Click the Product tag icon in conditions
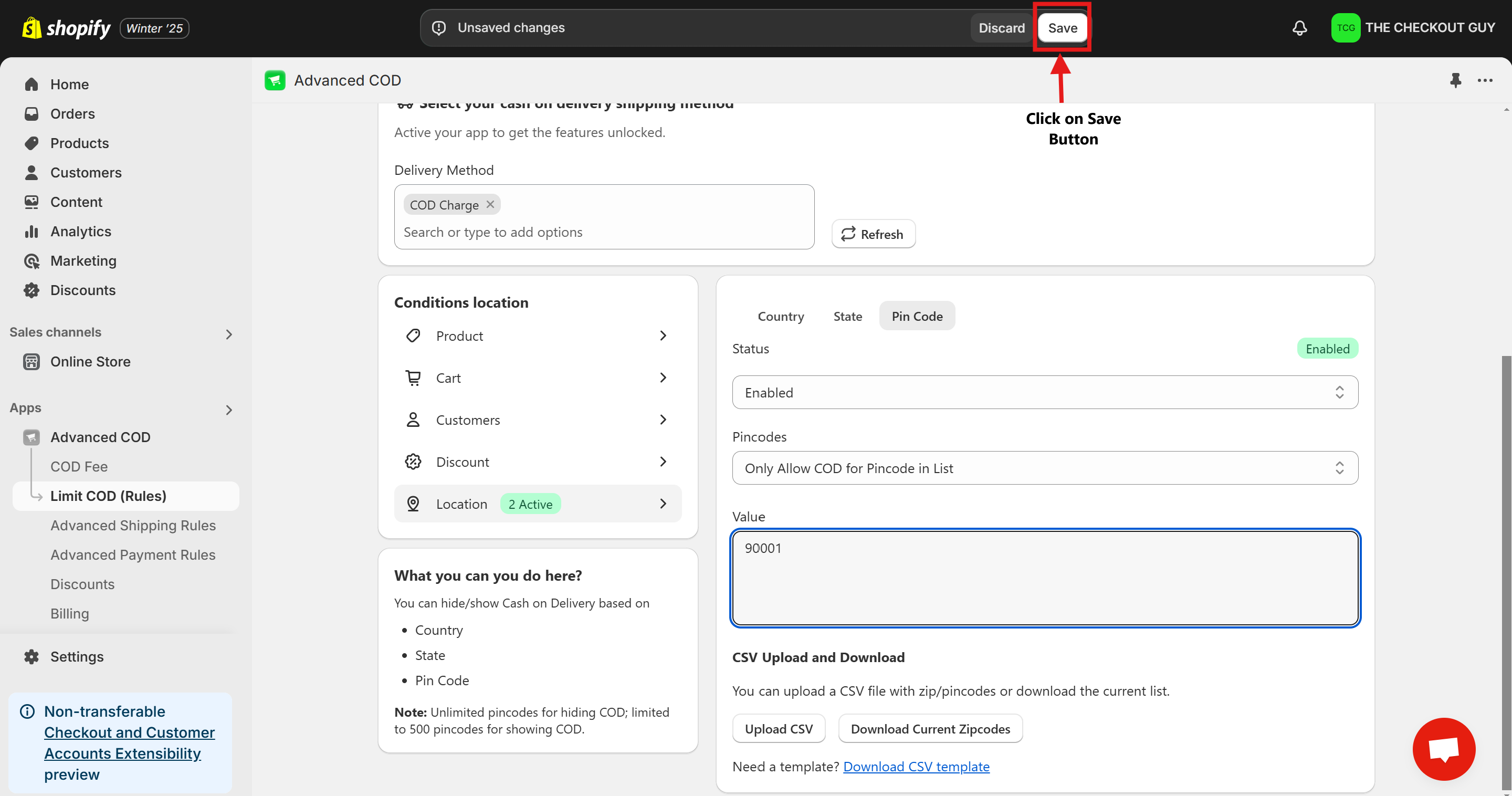The width and height of the screenshot is (1512, 796). (413, 336)
